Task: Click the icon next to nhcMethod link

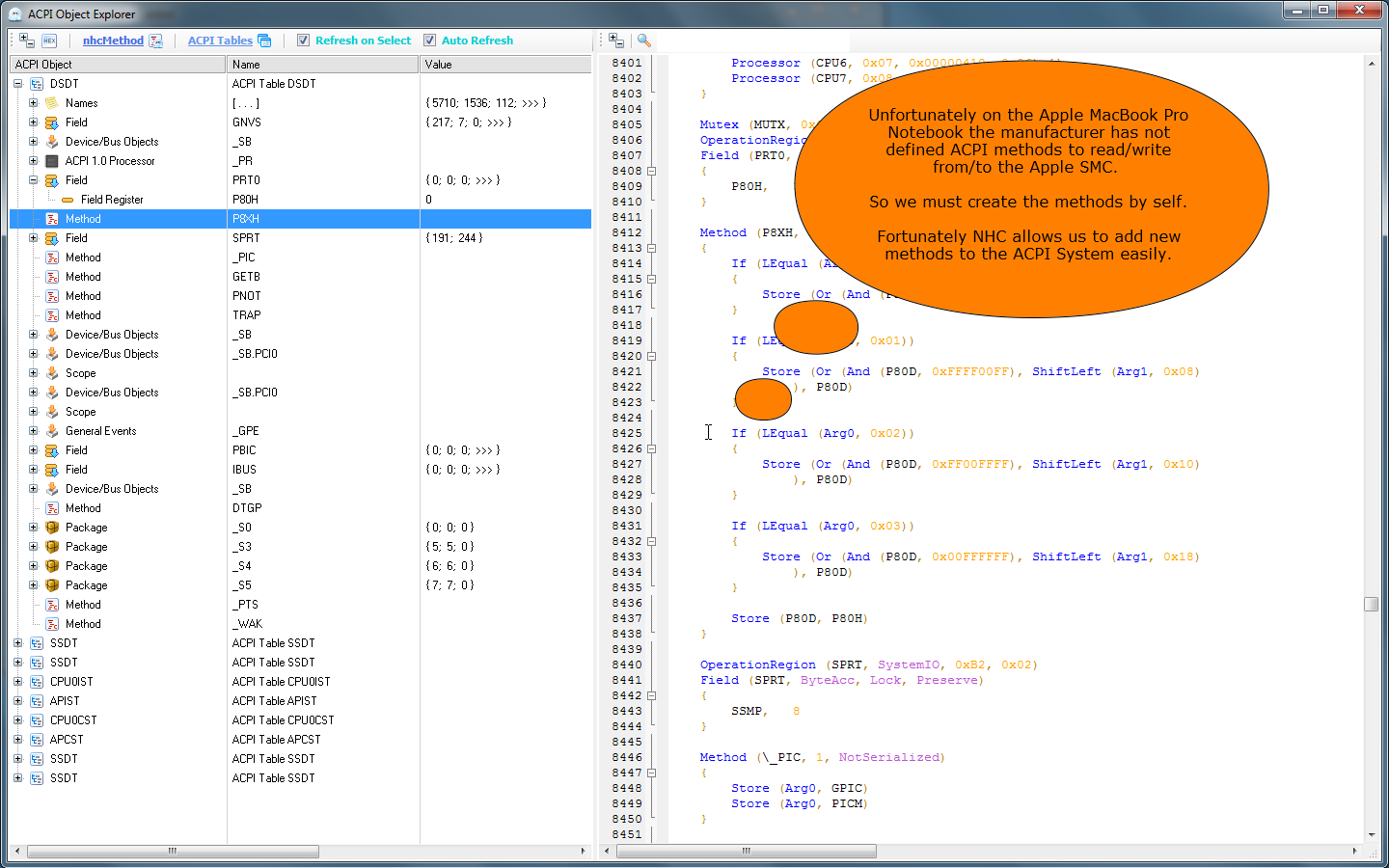Action: point(156,41)
